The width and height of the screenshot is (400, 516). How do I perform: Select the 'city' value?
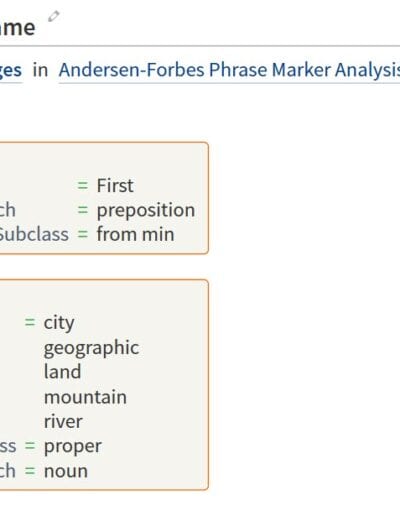59,323
